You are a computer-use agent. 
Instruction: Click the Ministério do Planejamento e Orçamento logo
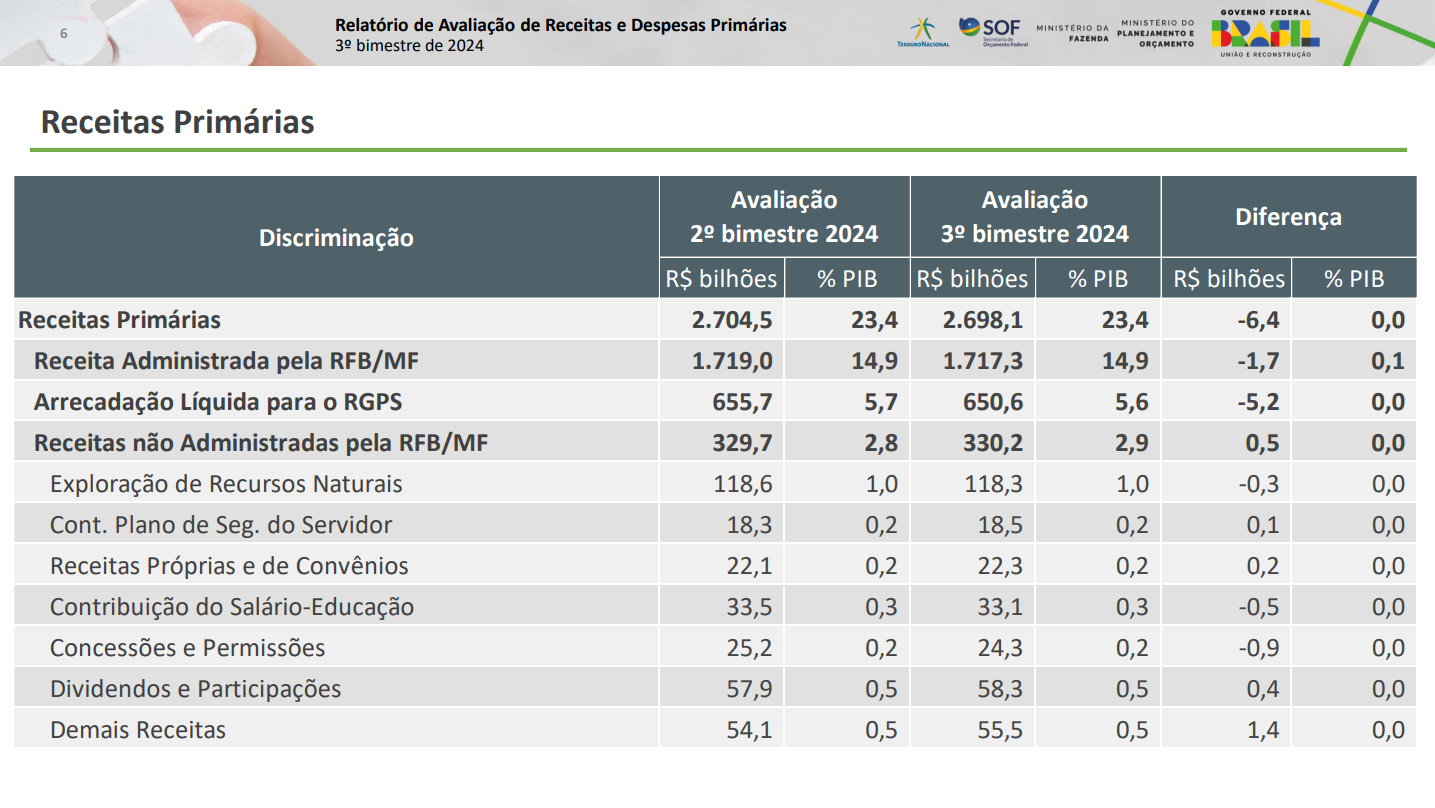(1157, 33)
